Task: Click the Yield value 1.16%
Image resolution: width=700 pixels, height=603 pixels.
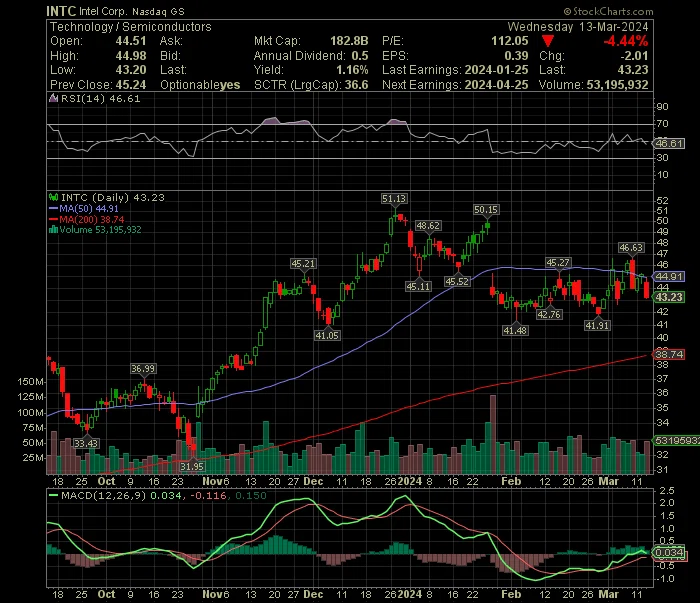Action: coord(352,70)
